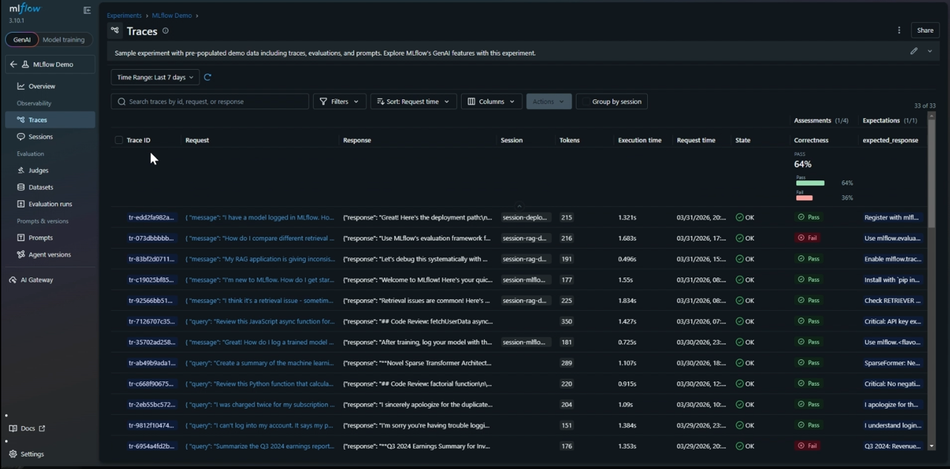Switch to GenAI mode

tap(22, 40)
